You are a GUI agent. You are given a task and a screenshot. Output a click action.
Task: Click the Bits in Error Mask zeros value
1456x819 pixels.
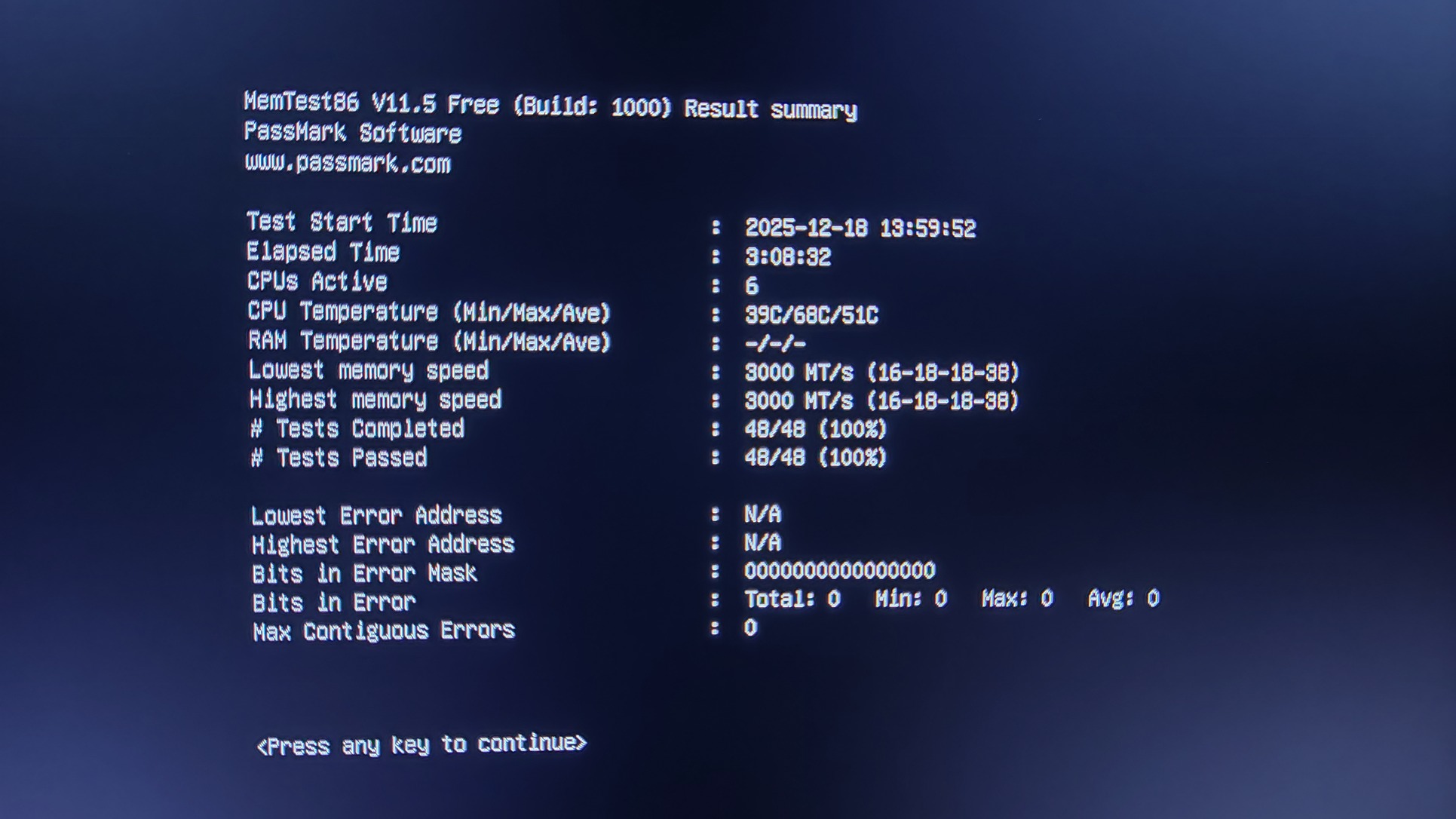pyautogui.click(x=839, y=570)
